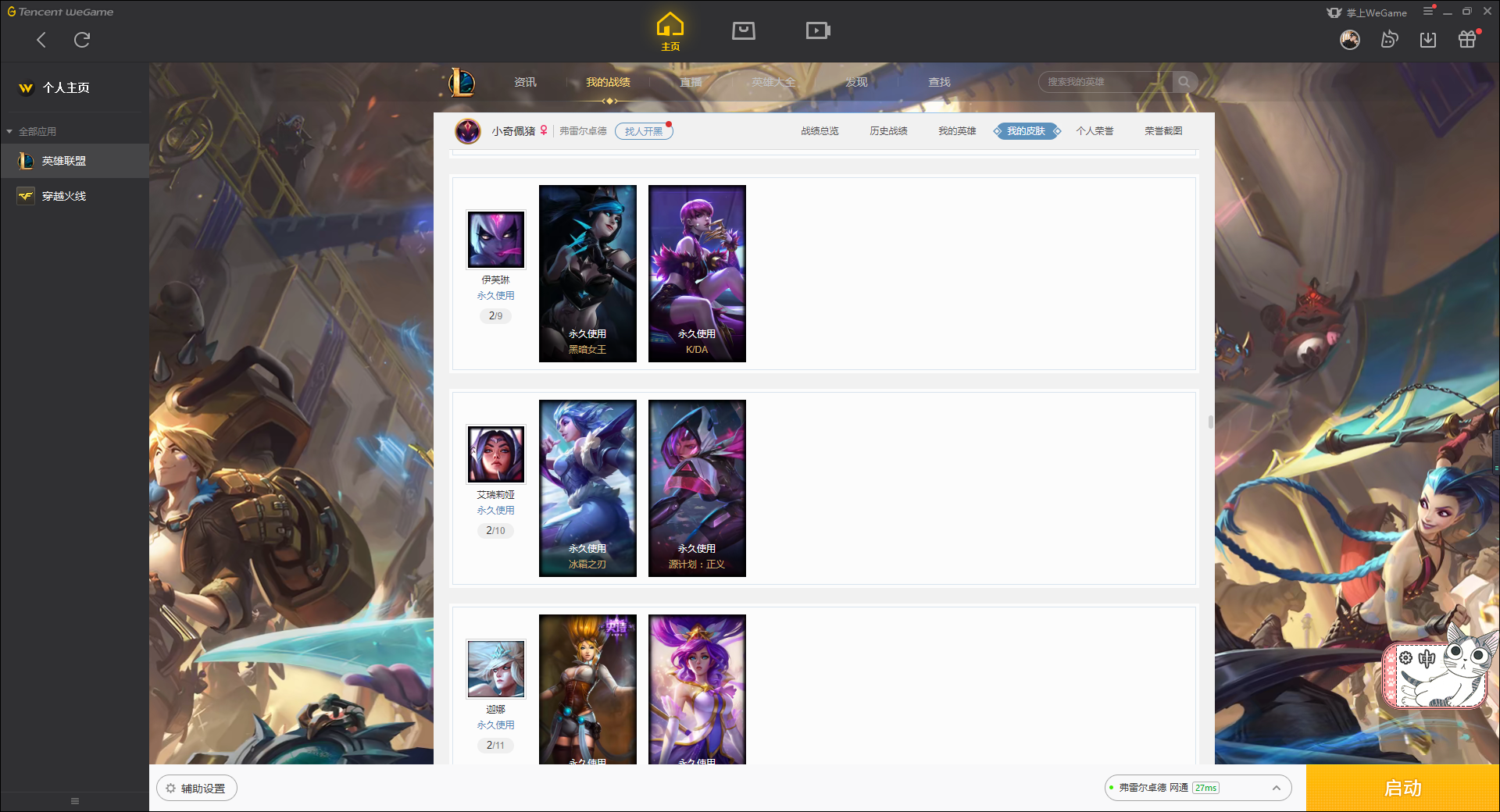Switch to 荣誉截图 sub-tab
The width and height of the screenshot is (1500, 812).
tap(1163, 131)
